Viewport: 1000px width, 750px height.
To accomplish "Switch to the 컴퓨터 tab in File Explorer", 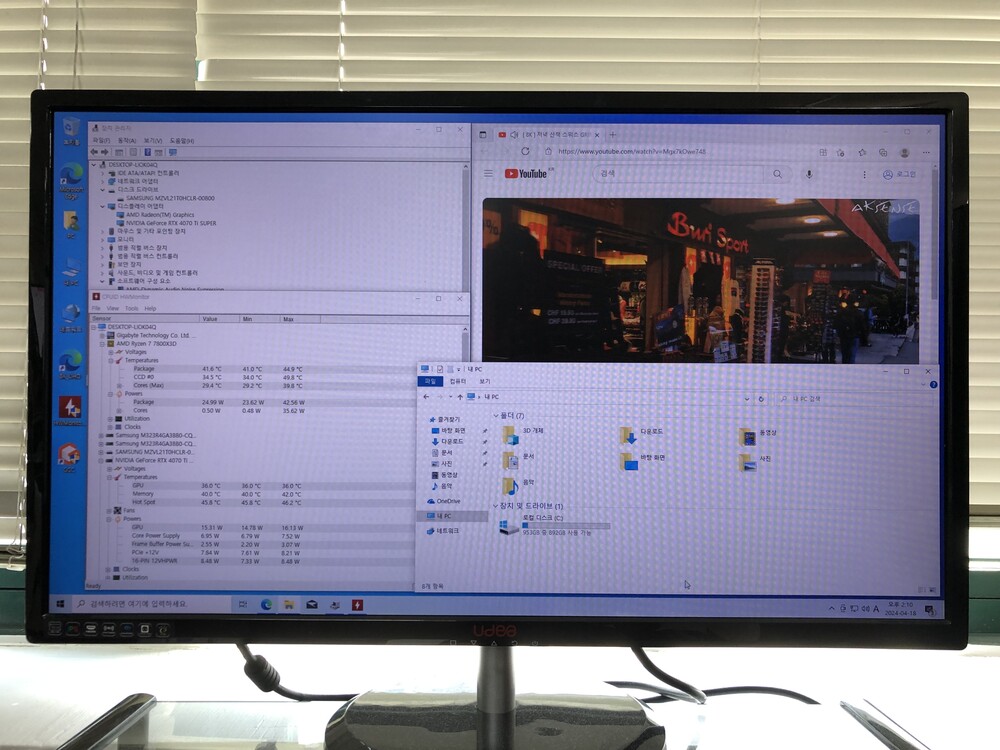I will [x=457, y=382].
